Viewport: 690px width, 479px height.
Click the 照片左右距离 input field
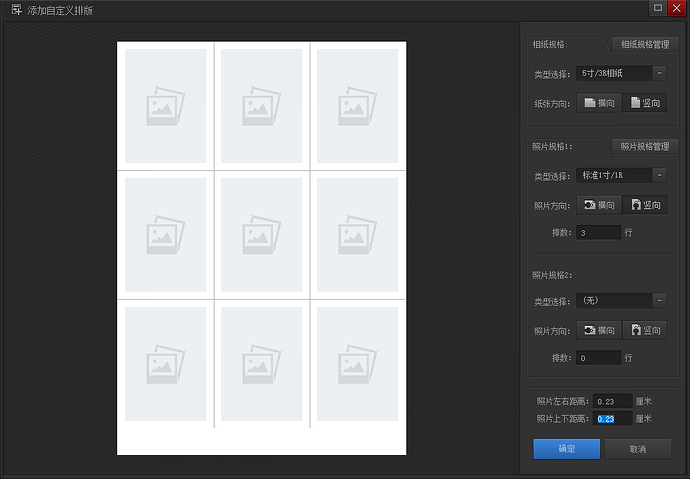[x=613, y=401]
